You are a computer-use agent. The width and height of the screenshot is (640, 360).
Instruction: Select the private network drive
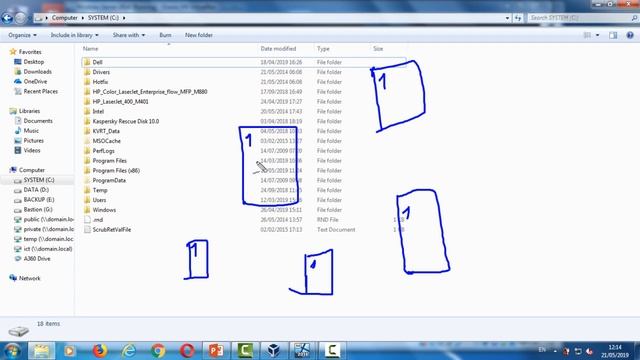click(44, 229)
